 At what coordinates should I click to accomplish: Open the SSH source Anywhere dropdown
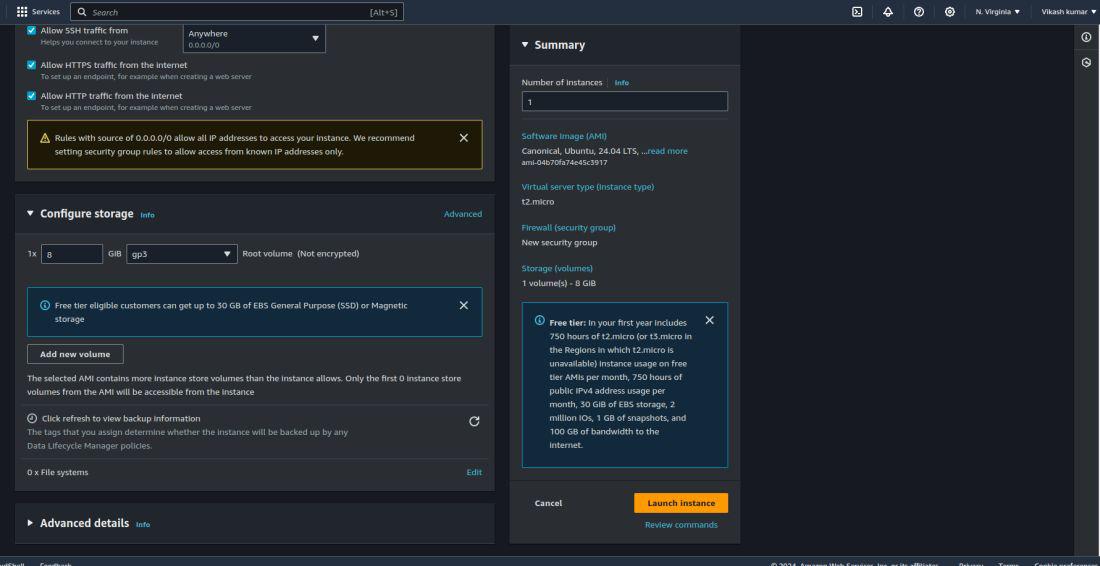pyautogui.click(x=254, y=38)
